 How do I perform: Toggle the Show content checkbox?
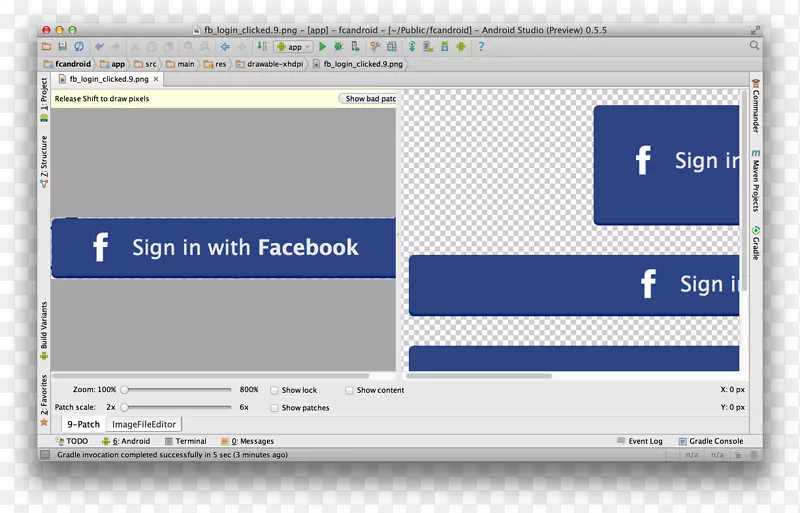[x=350, y=391]
